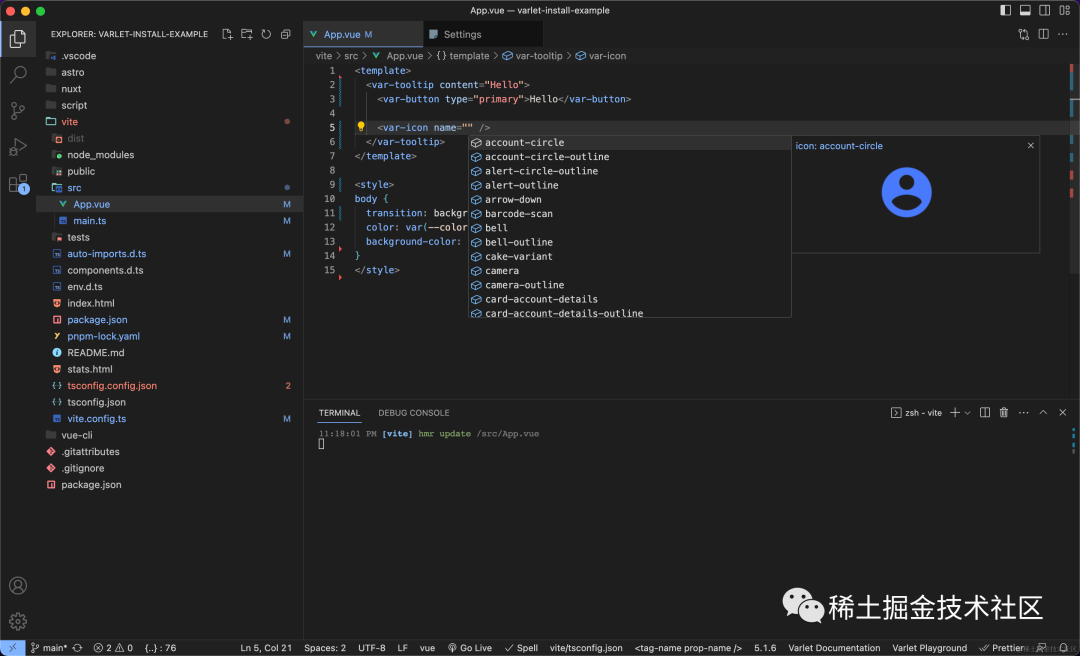
Task: Choose account-circle-outline from the suggestion list
Action: (630, 157)
